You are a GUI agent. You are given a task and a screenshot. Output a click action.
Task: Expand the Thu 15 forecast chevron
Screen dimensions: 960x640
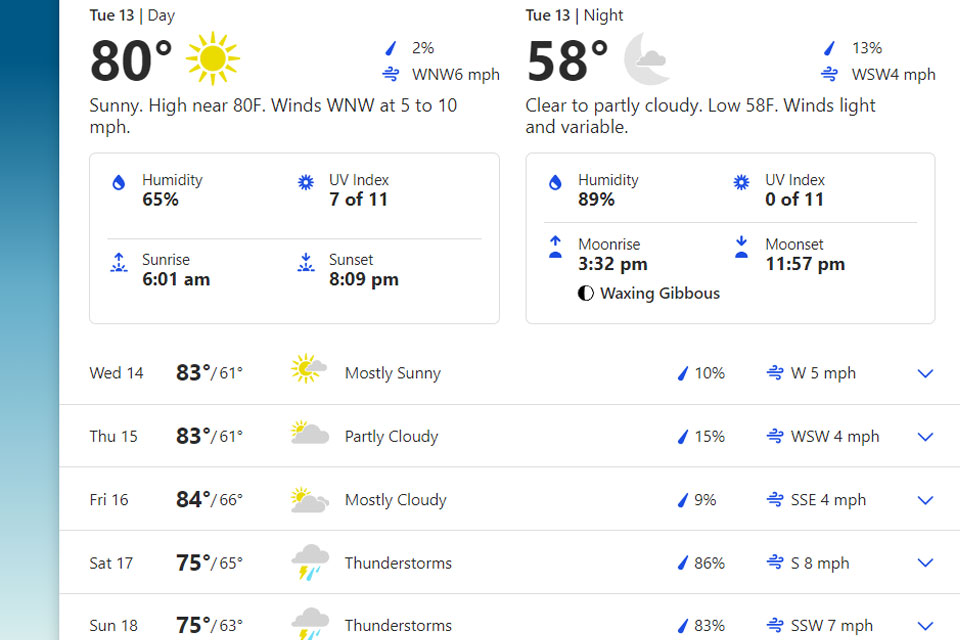coord(925,437)
